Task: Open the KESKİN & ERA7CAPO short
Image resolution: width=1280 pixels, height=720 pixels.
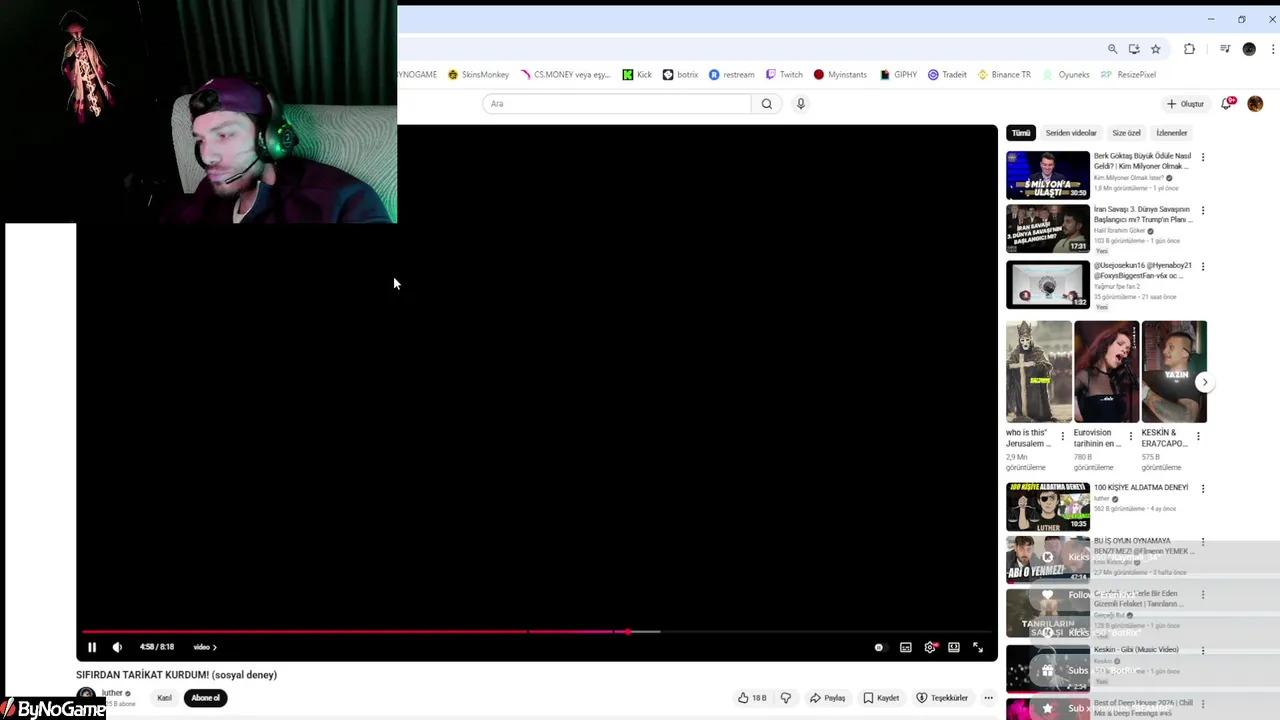Action: click(1175, 372)
